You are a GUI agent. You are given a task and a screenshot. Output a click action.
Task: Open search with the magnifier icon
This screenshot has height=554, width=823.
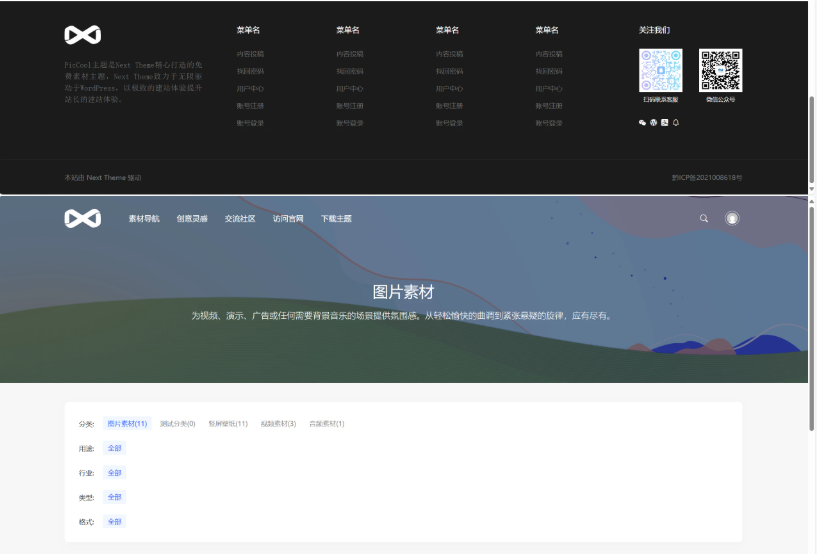pyautogui.click(x=704, y=218)
